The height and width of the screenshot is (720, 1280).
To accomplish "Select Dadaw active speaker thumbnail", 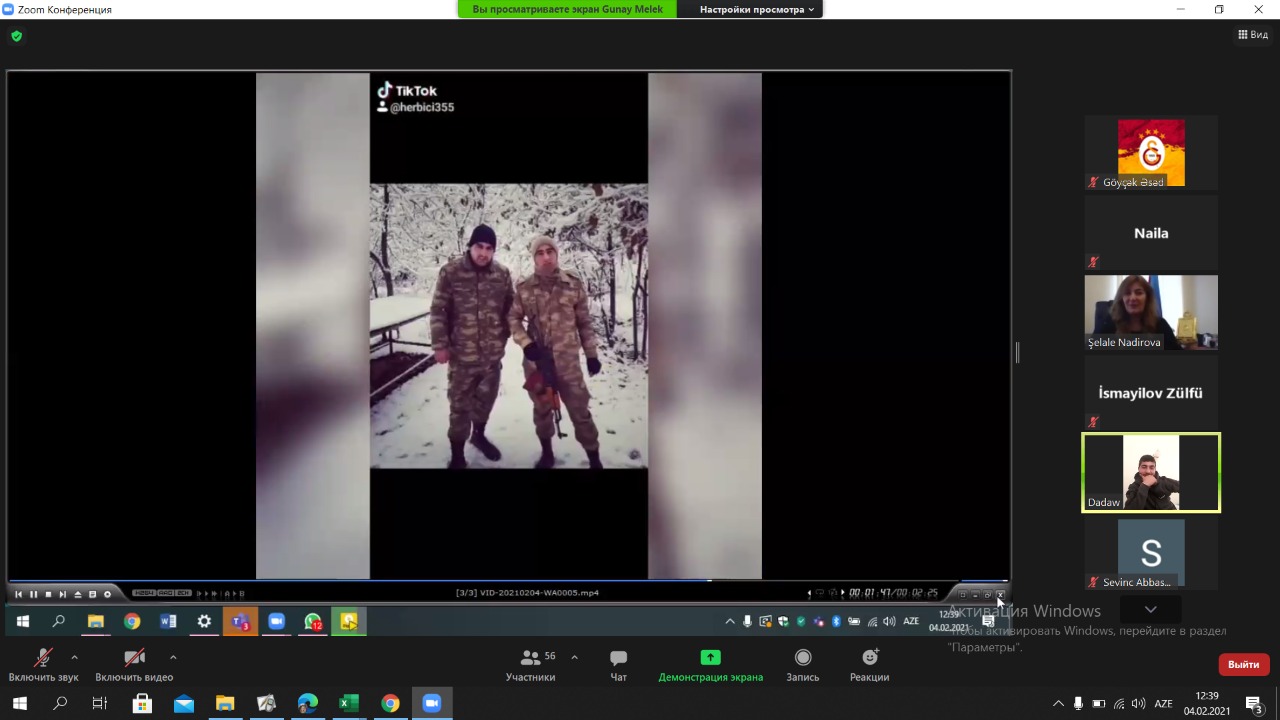I will [1151, 472].
